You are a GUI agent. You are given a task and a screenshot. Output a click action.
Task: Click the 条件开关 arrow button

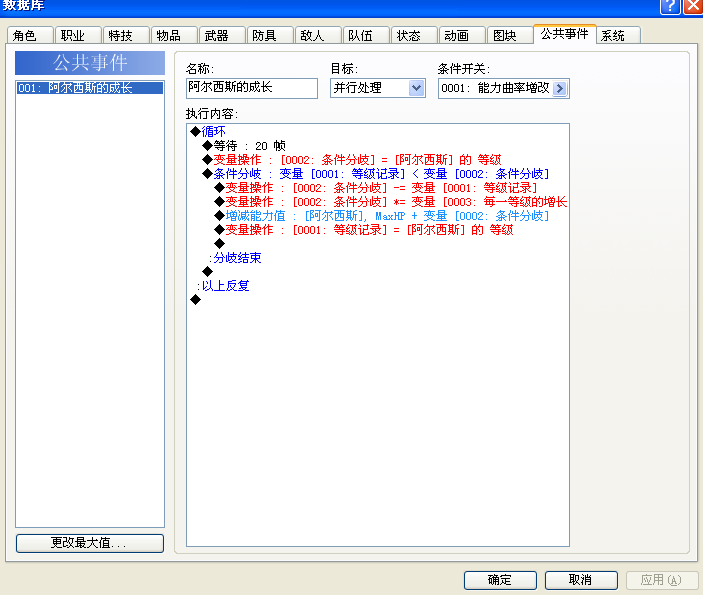tap(560, 88)
